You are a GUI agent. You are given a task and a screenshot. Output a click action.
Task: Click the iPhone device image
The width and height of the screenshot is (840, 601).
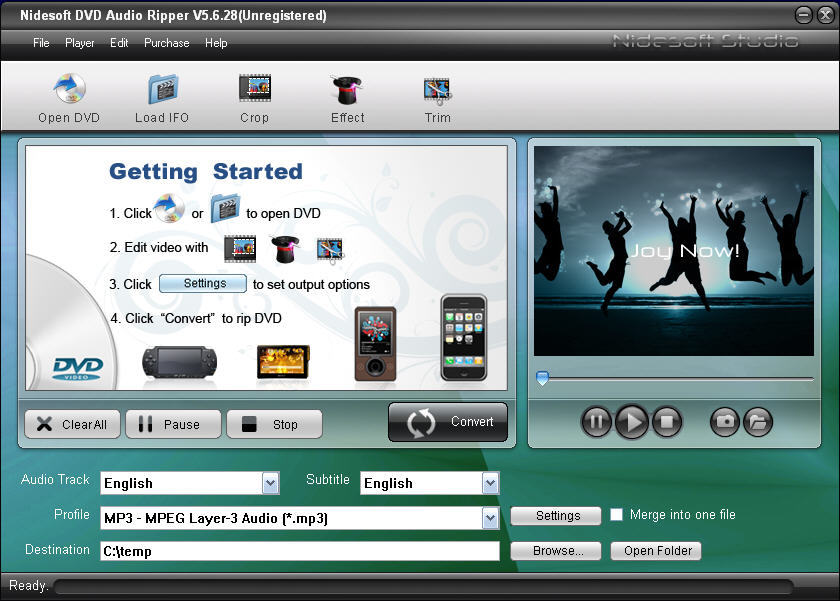[464, 338]
